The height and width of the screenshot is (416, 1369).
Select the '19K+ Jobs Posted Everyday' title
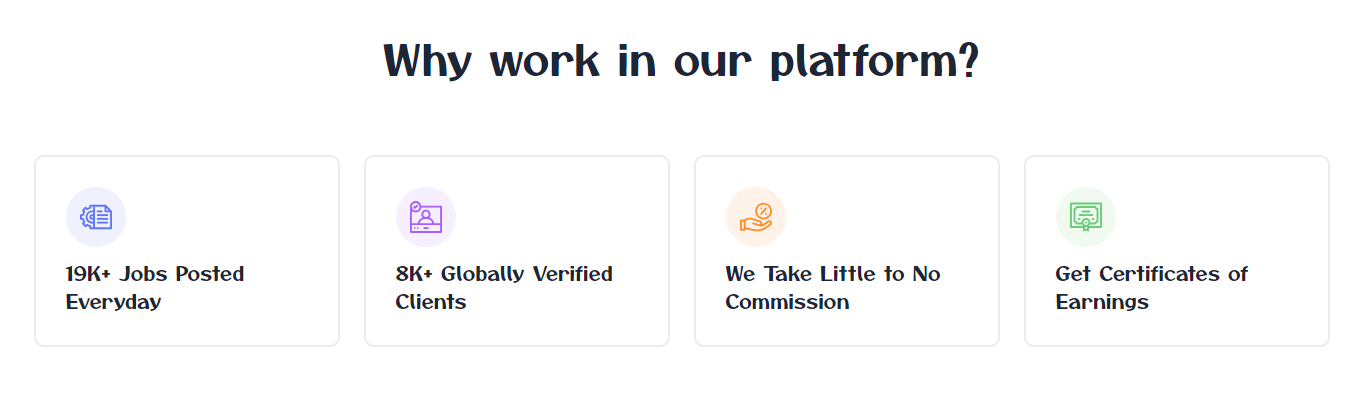point(155,288)
